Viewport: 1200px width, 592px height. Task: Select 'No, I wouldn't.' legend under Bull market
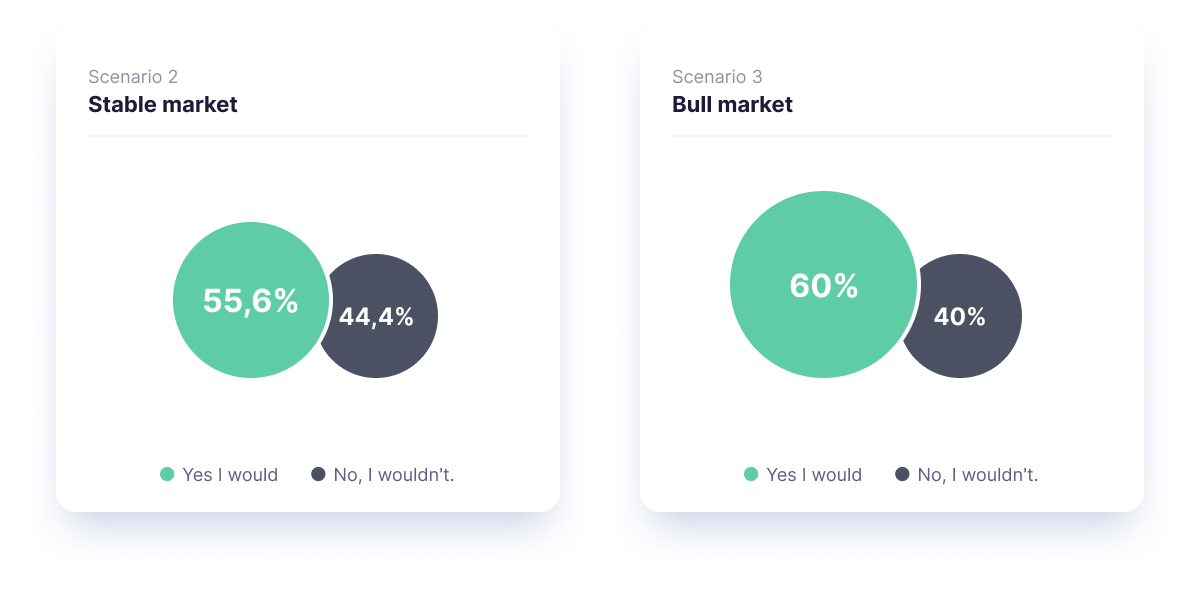(x=978, y=475)
